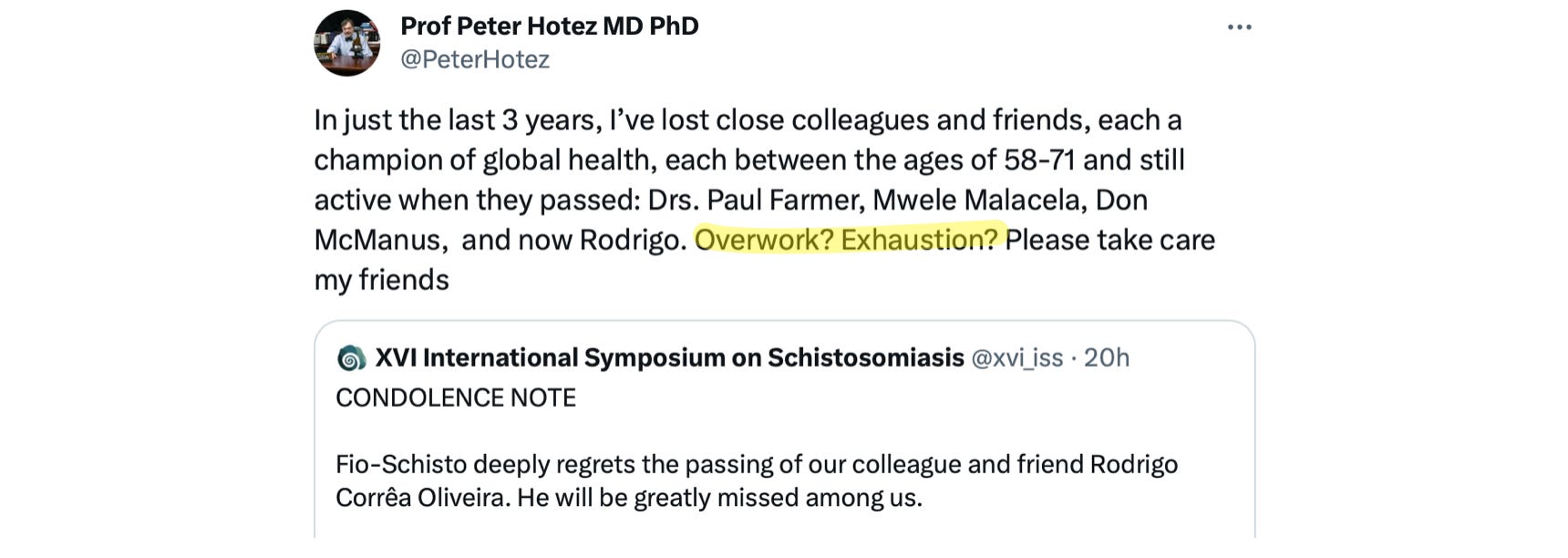
Task: Click the XVI ISS snail logo icon
Action: pos(351,358)
